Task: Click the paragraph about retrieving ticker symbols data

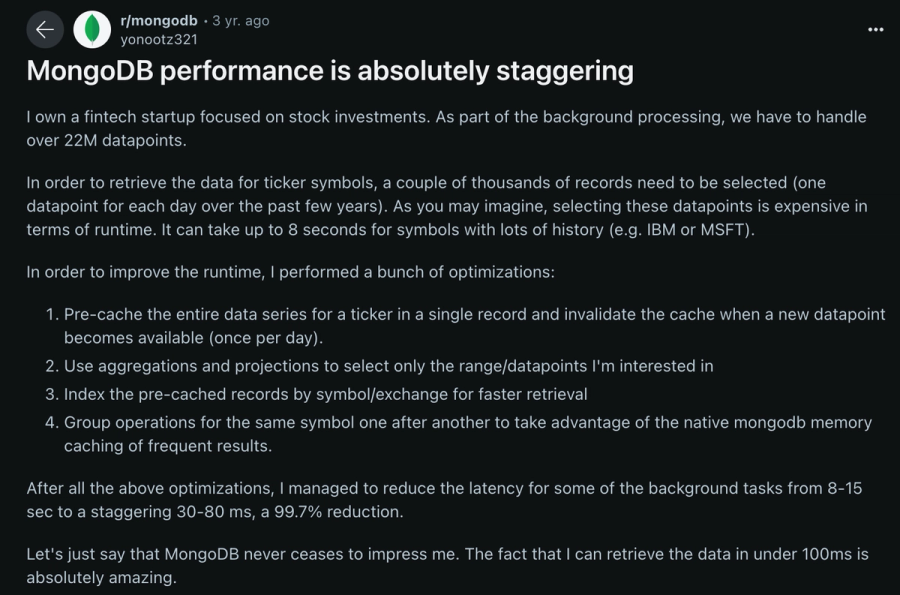Action: click(446, 206)
